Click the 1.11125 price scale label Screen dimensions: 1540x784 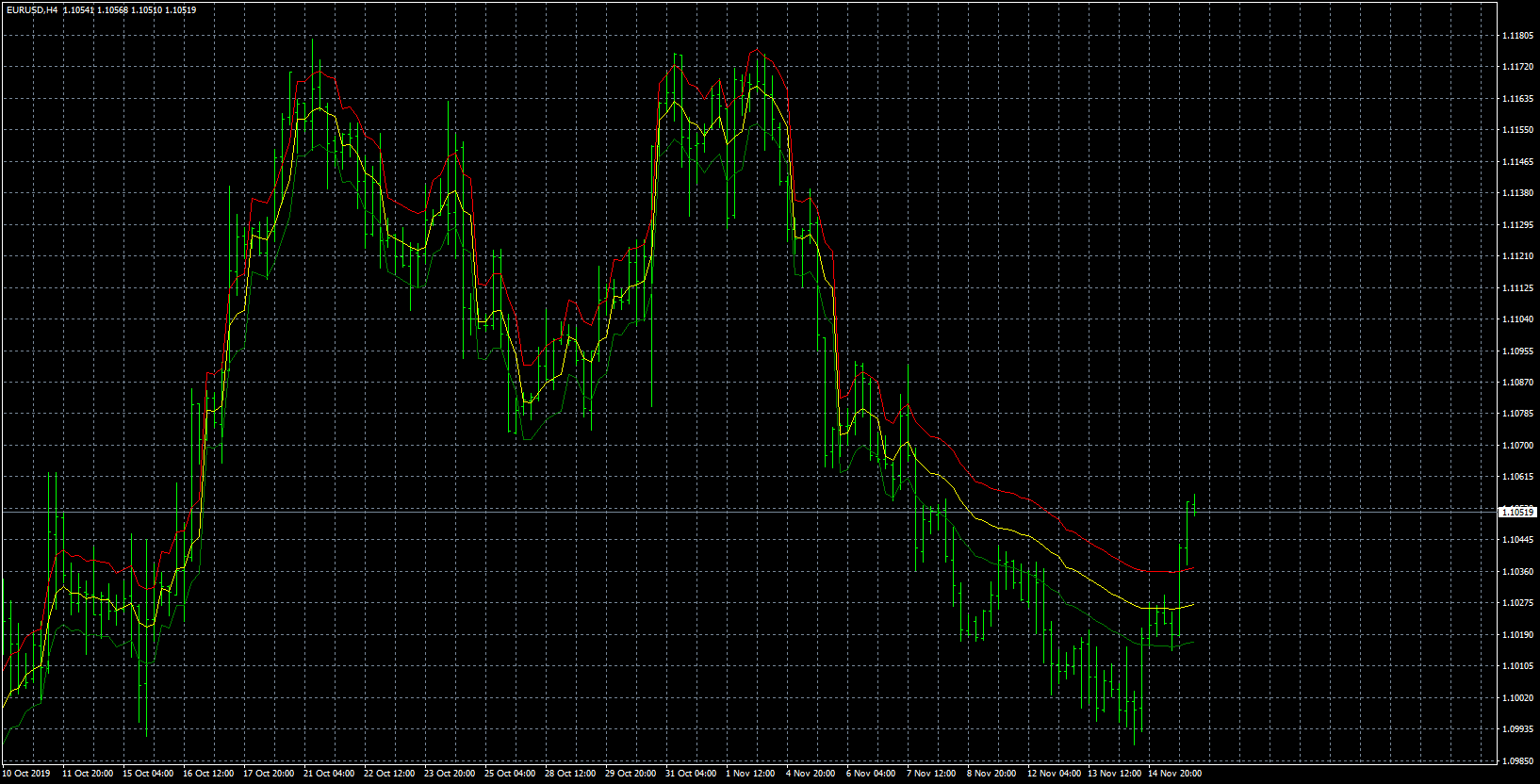(1516, 288)
